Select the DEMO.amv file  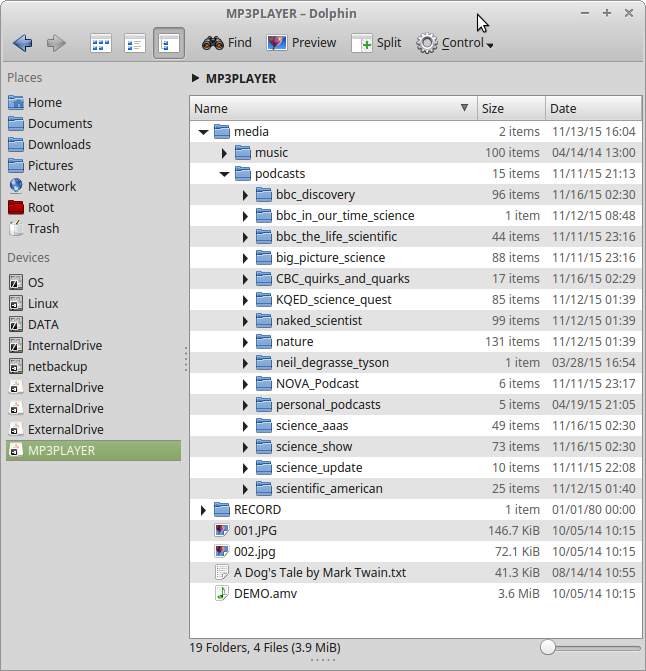(265, 593)
